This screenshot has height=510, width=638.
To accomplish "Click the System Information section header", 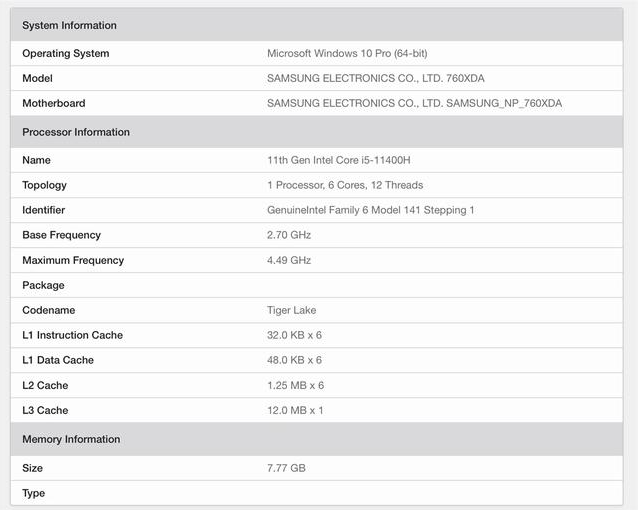I will (69, 25).
